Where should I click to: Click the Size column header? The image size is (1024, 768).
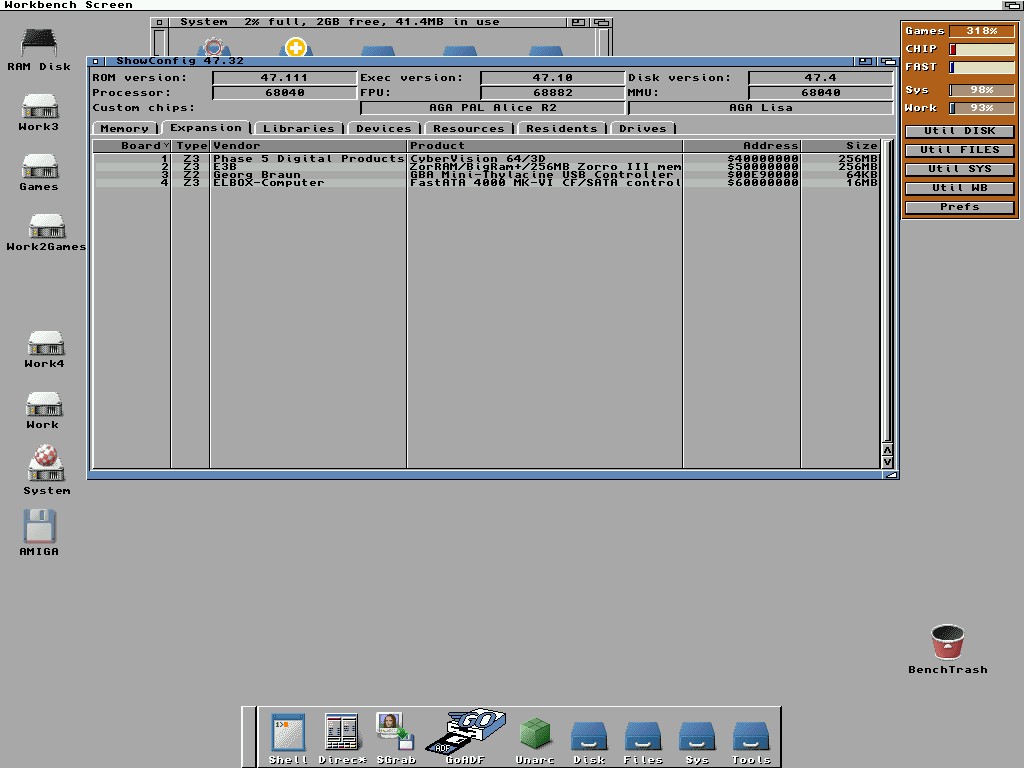(x=840, y=146)
